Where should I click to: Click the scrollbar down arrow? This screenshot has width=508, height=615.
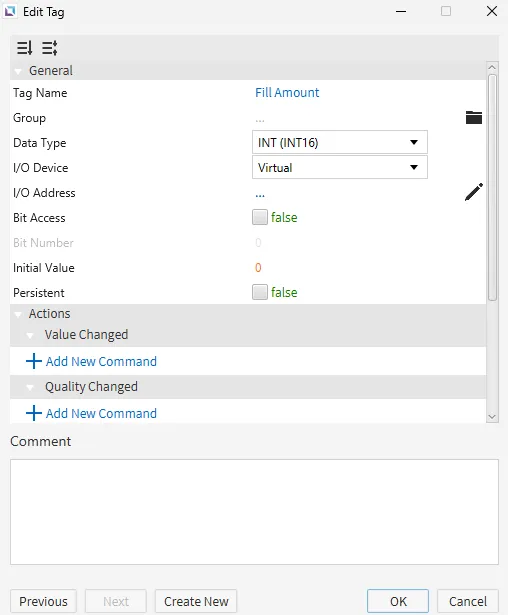tap(492, 417)
